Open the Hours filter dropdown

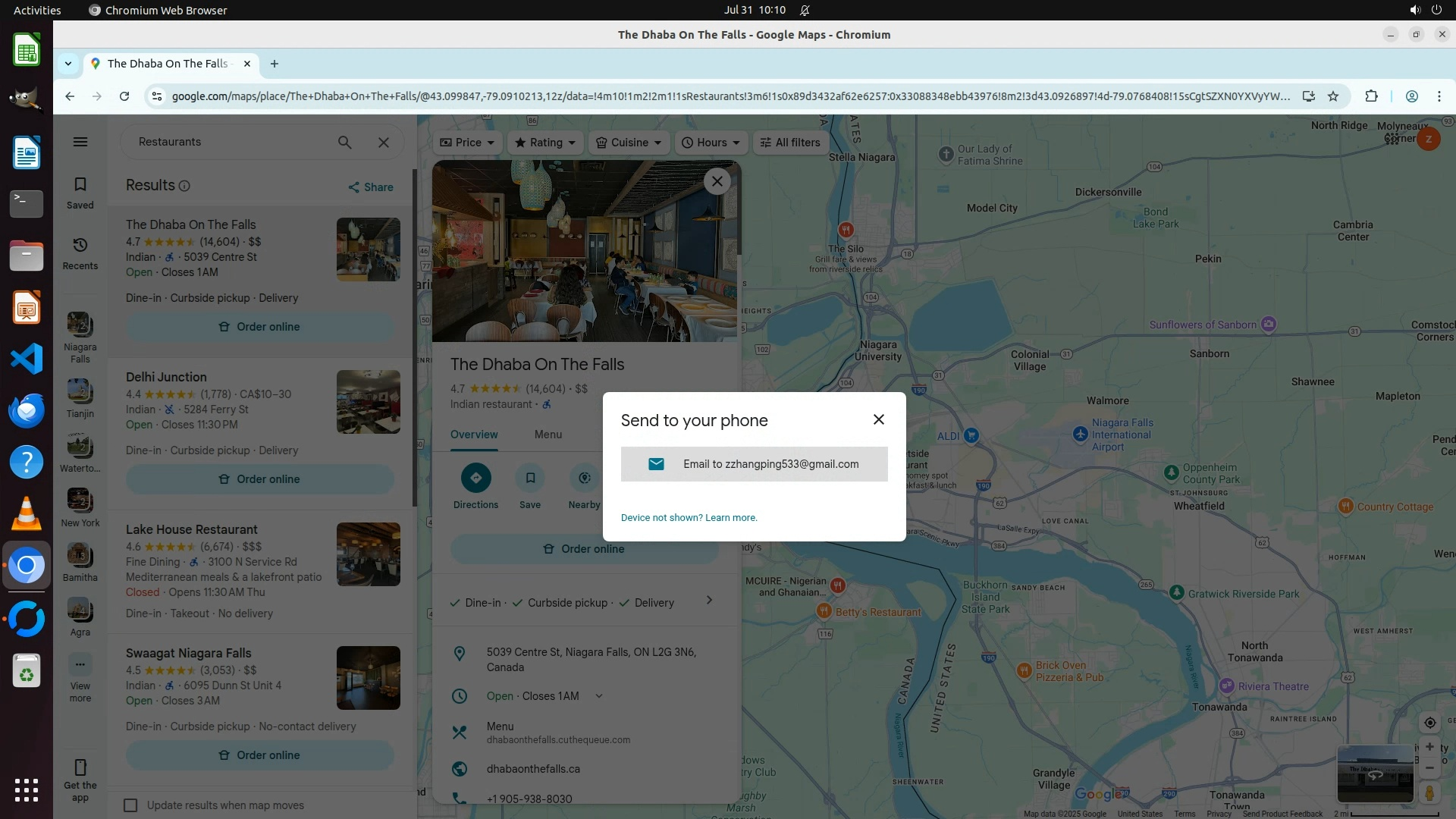pyautogui.click(x=711, y=143)
